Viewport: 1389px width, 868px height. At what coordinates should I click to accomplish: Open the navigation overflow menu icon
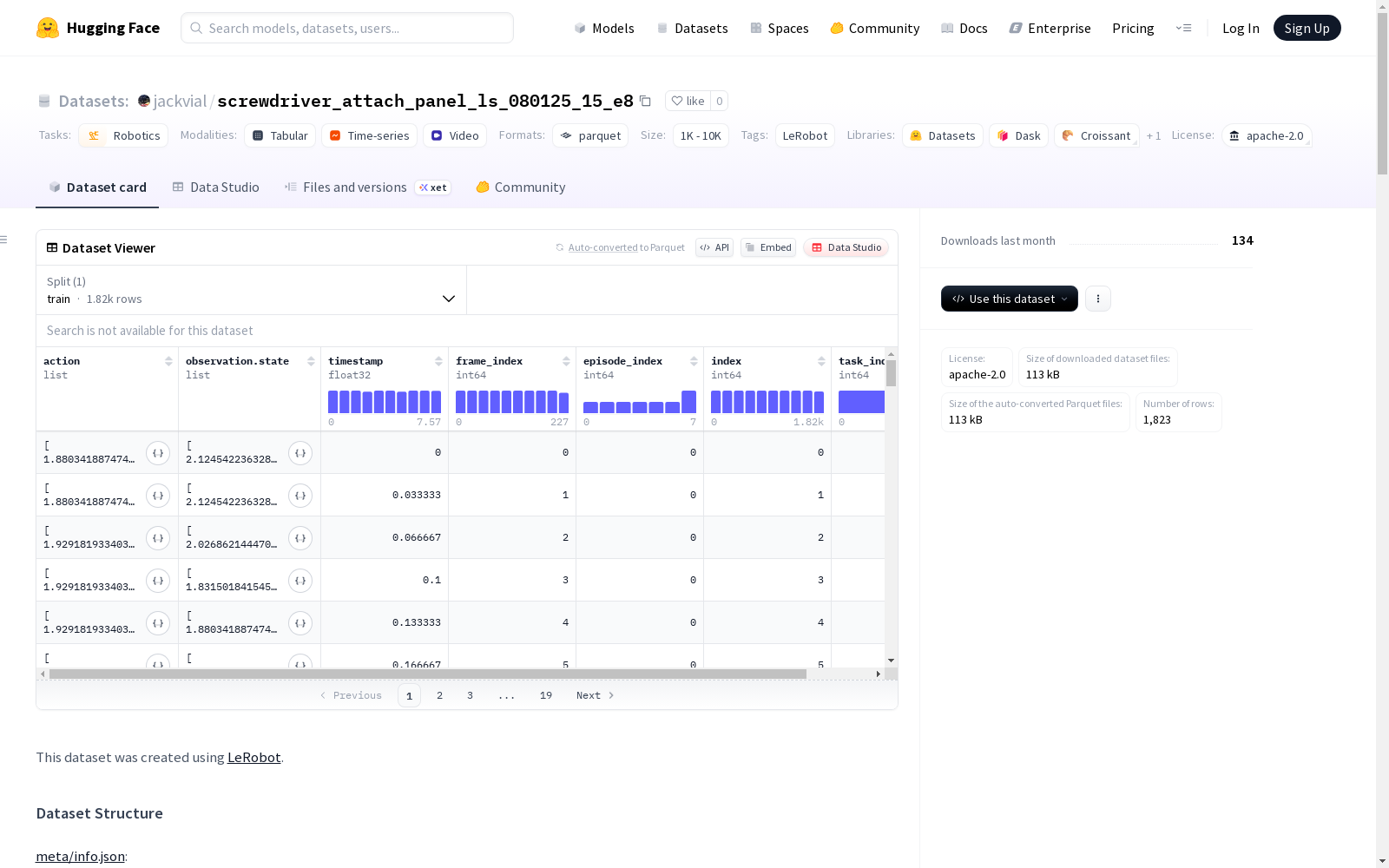tap(1183, 28)
